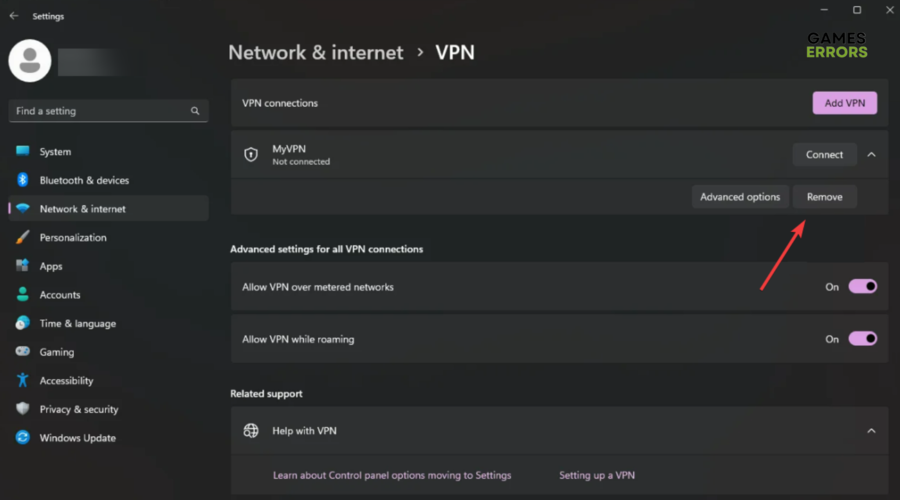This screenshot has width=900, height=500.
Task: Click the Windows Update icon
Action: click(x=22, y=438)
